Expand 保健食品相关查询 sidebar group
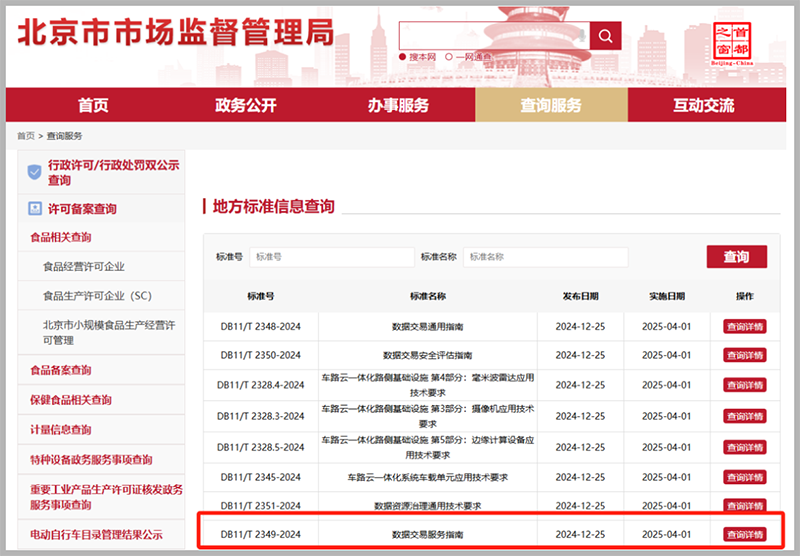Image resolution: width=800 pixels, height=556 pixels. click(x=71, y=399)
